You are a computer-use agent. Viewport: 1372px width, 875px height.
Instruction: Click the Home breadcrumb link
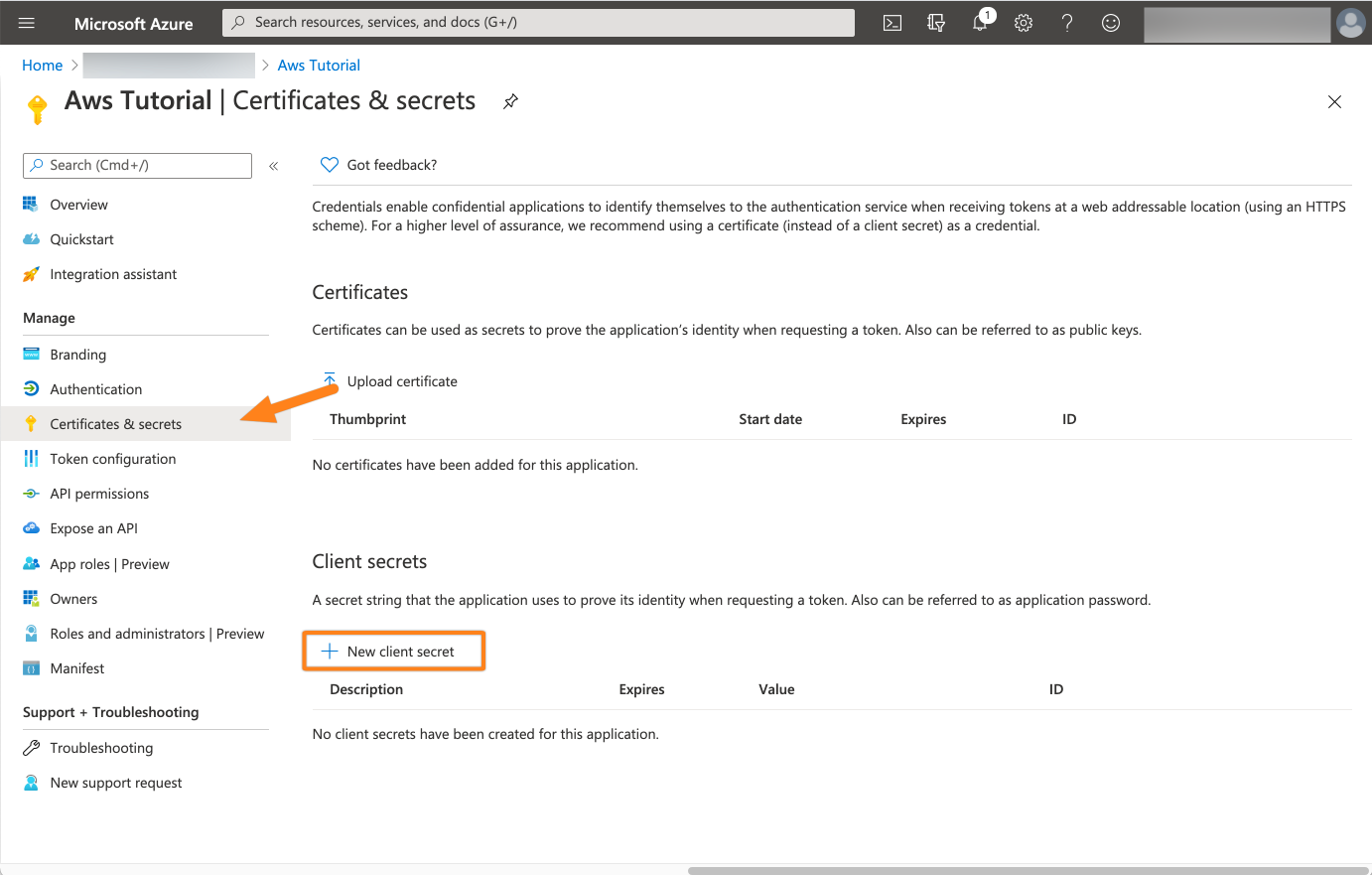click(42, 66)
